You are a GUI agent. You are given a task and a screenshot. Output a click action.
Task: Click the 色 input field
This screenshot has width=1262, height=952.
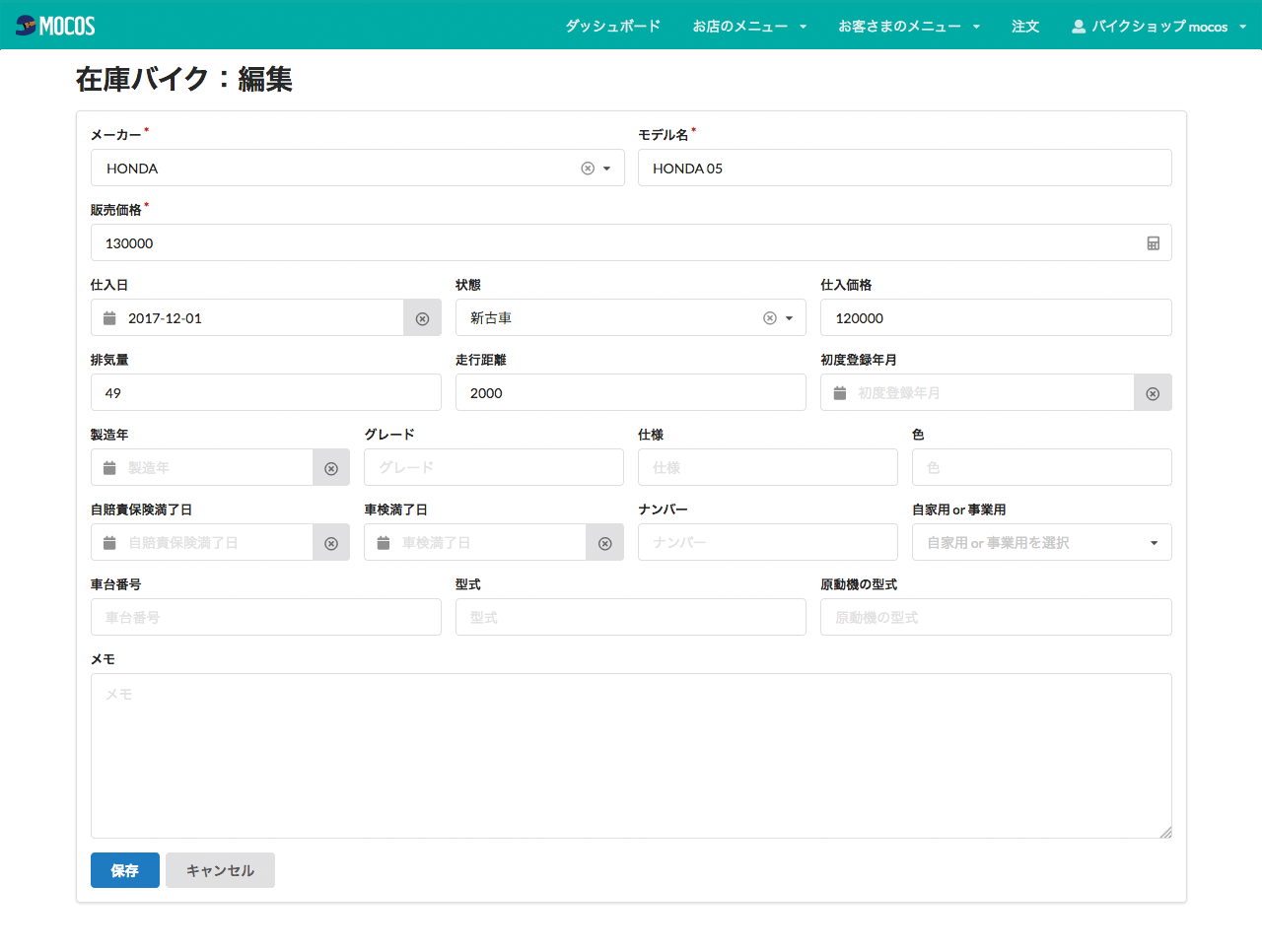(1042, 468)
